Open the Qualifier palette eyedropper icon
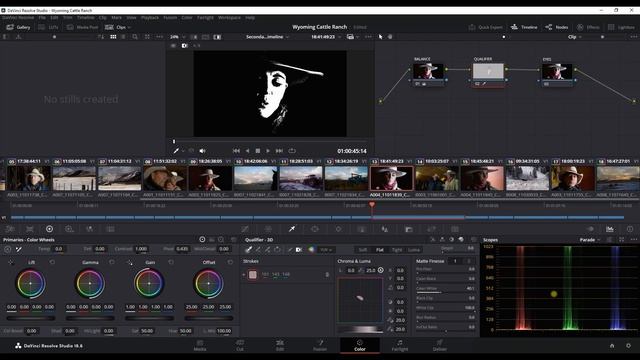Viewport: 640px width, 360px height. [292, 229]
